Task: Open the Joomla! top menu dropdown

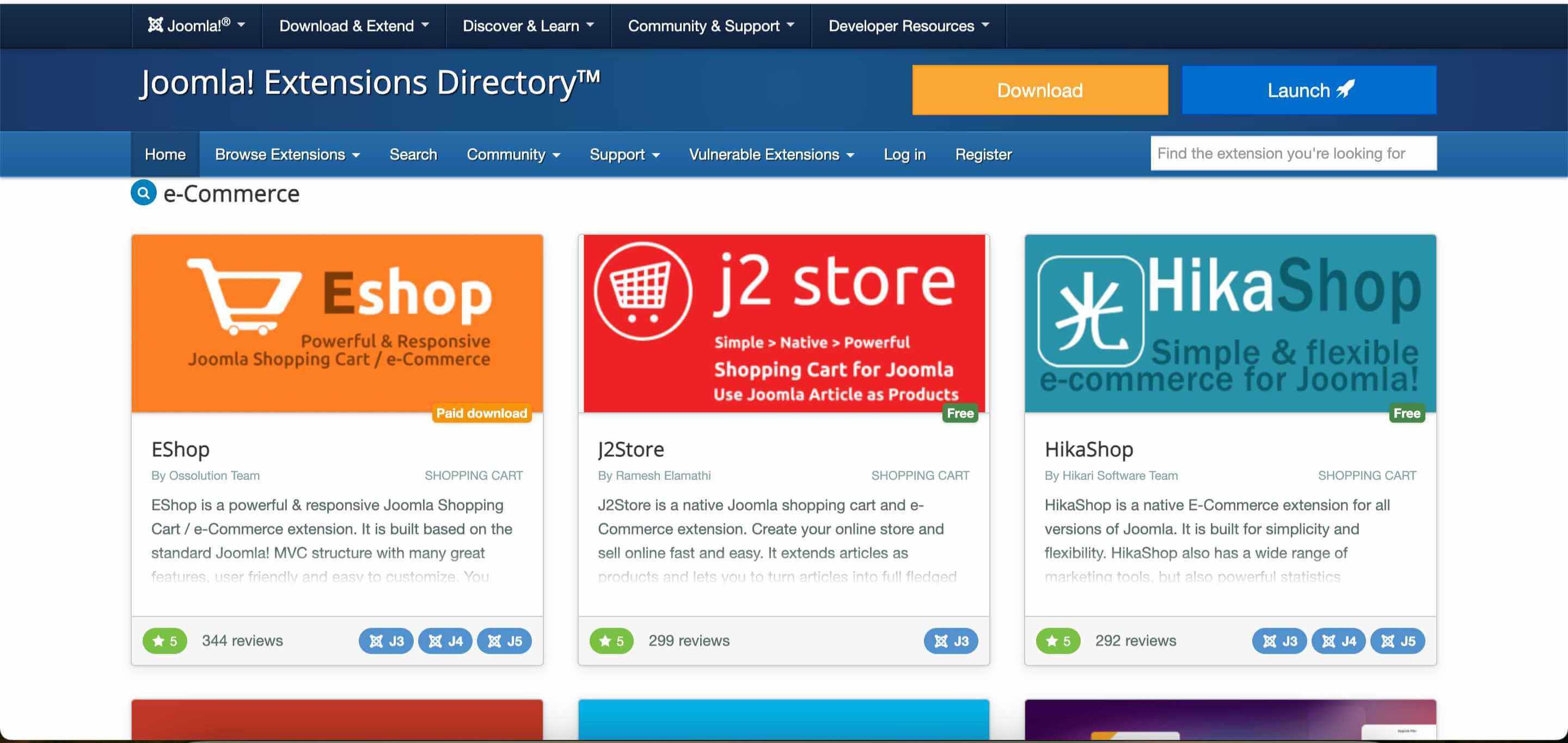Action: 196,26
